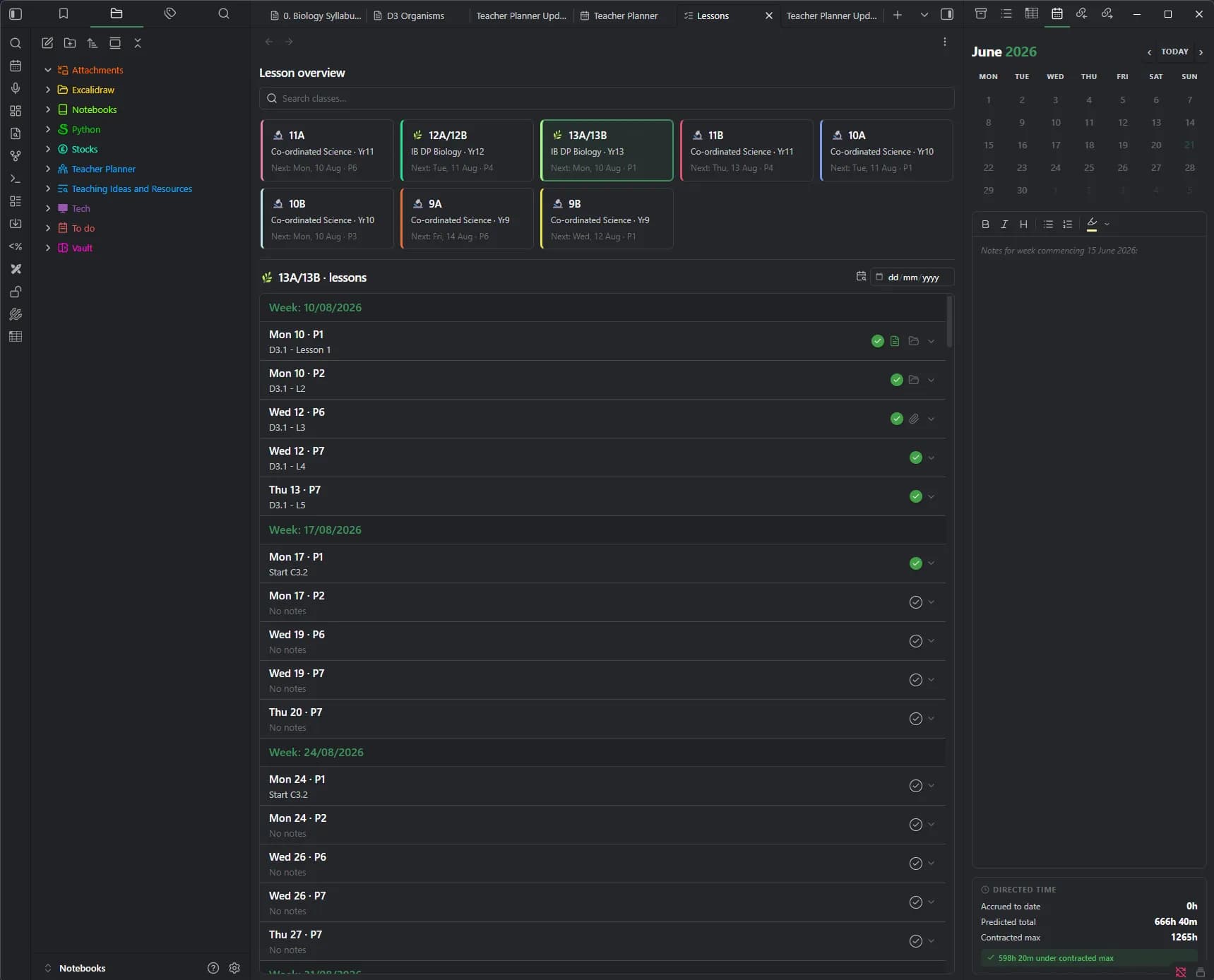Select the 9B class card
The height and width of the screenshot is (980, 1214).
click(x=607, y=219)
